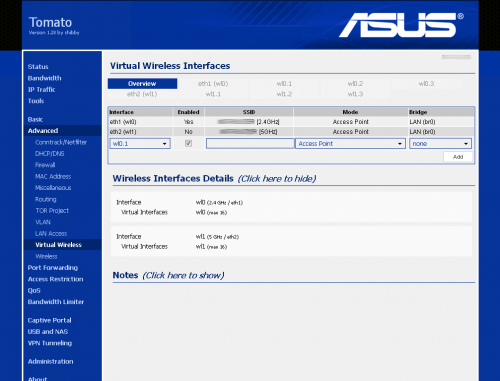
Task: Toggle the Enabled checkbox for wl0.1
Action: pyautogui.click(x=188, y=143)
